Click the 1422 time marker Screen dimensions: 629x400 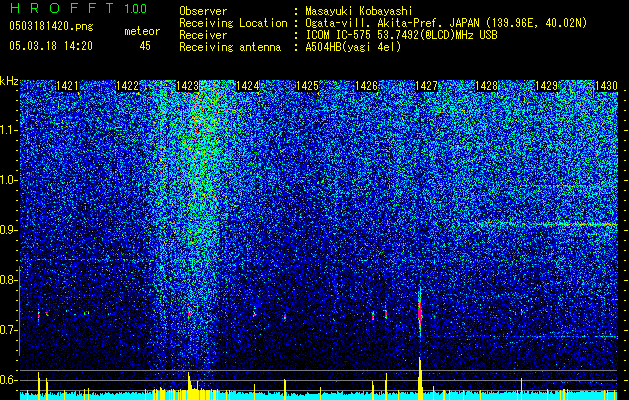click(x=127, y=86)
